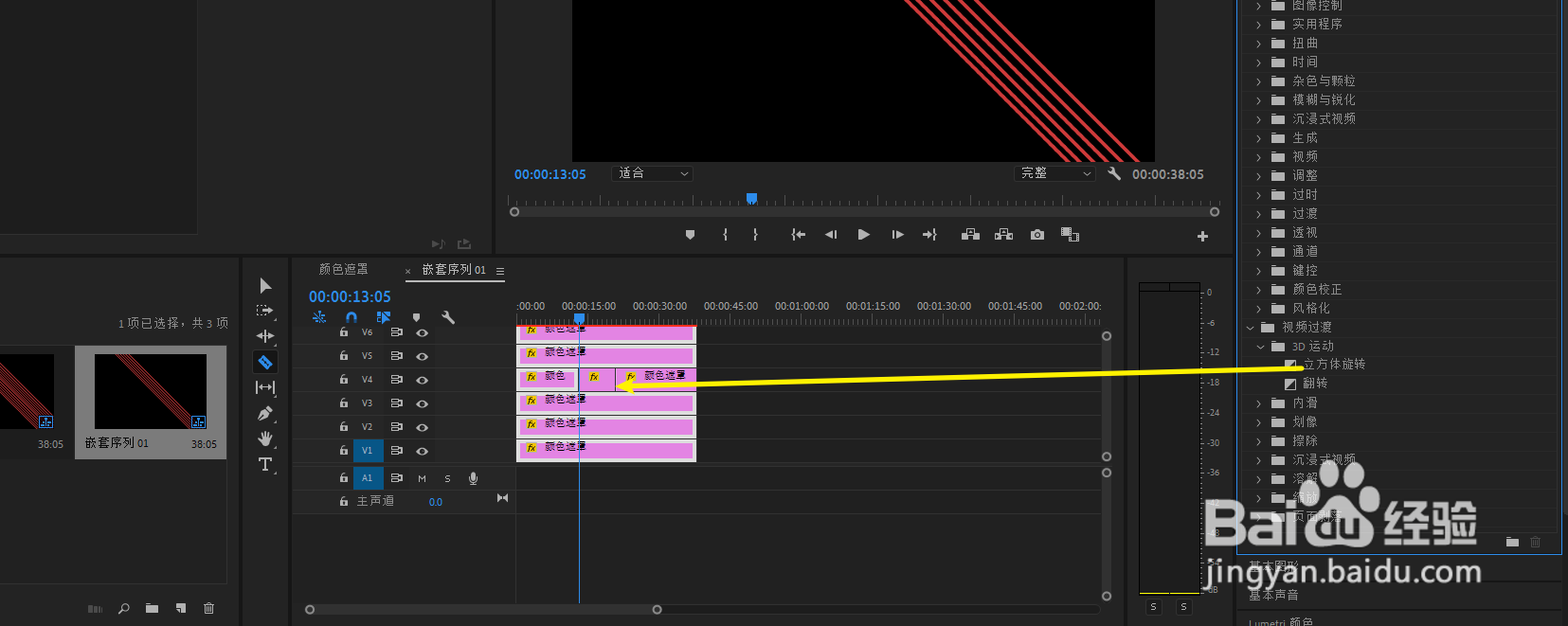Select the 翻转 transition
The width and height of the screenshot is (1568, 626).
tap(1315, 384)
